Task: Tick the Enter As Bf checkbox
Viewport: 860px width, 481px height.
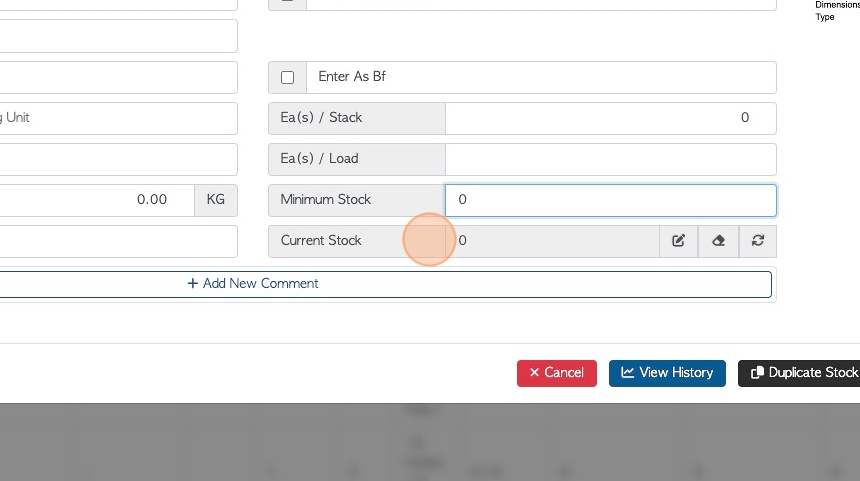Action: [x=287, y=77]
